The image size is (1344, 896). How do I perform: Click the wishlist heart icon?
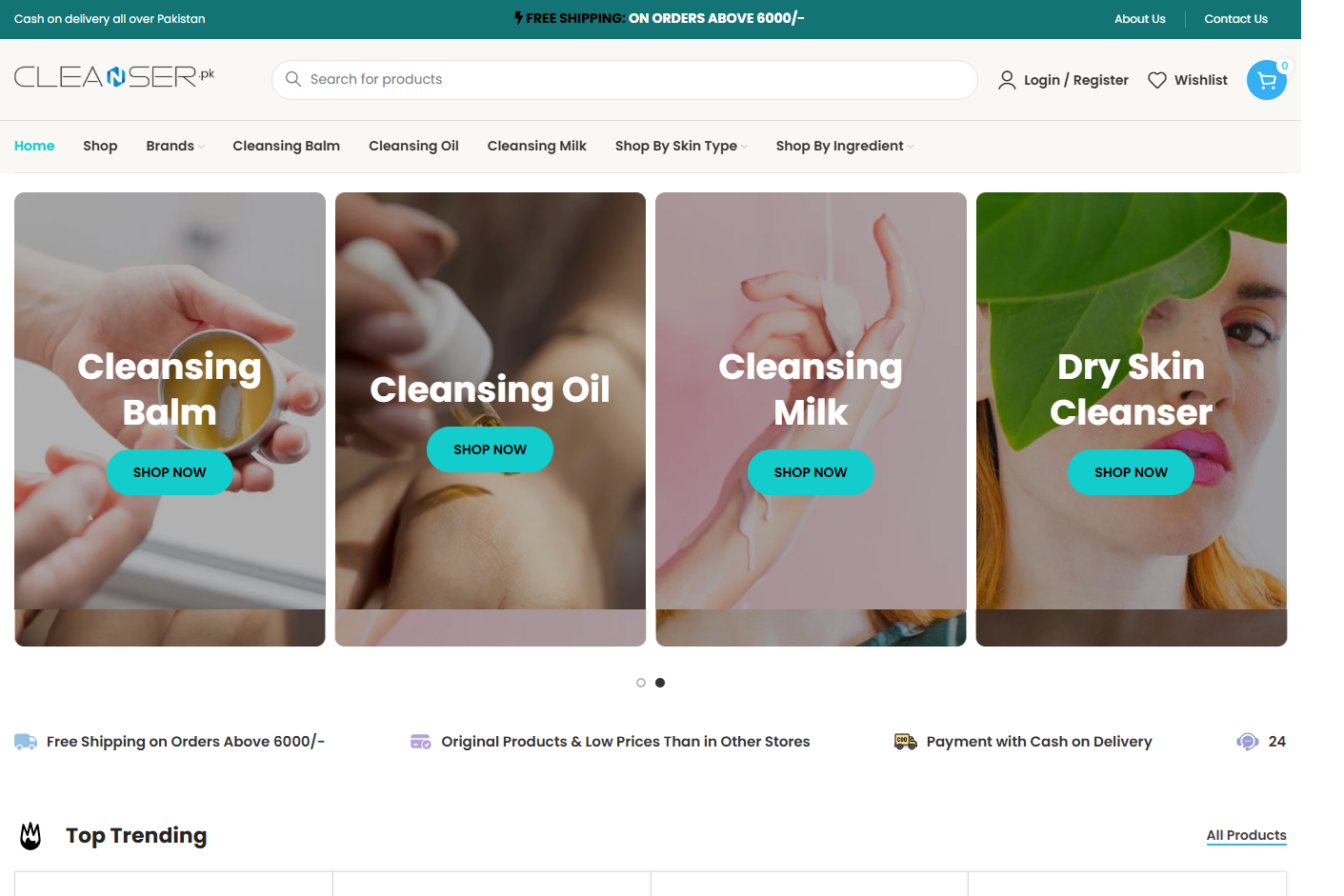click(1157, 80)
